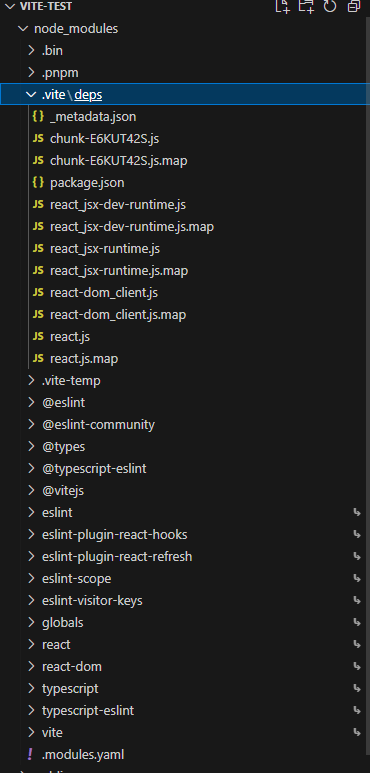Expand the .bin folder chevron
Viewport: 370px width, 773px height.
(32, 50)
